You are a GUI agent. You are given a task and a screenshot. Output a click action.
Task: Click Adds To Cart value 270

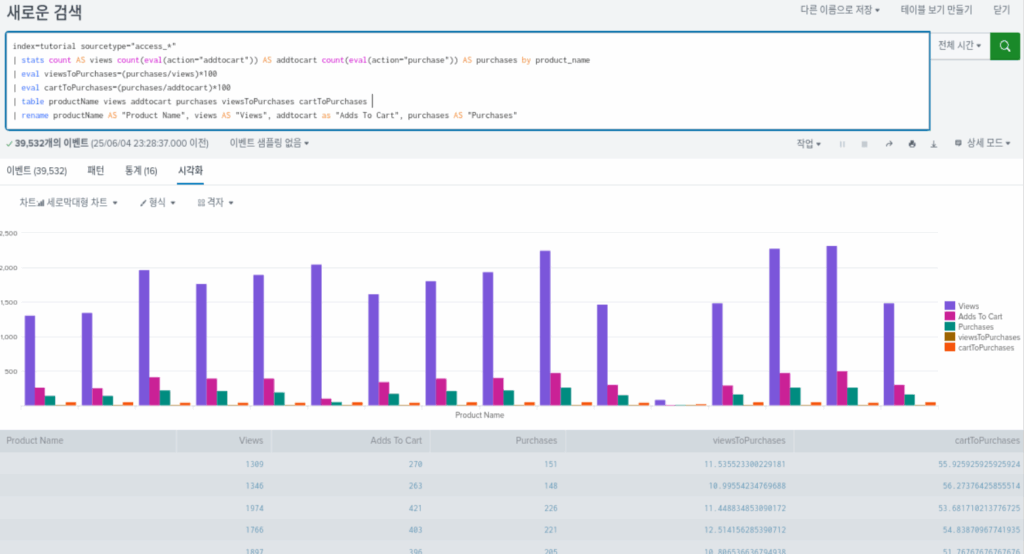coord(415,464)
